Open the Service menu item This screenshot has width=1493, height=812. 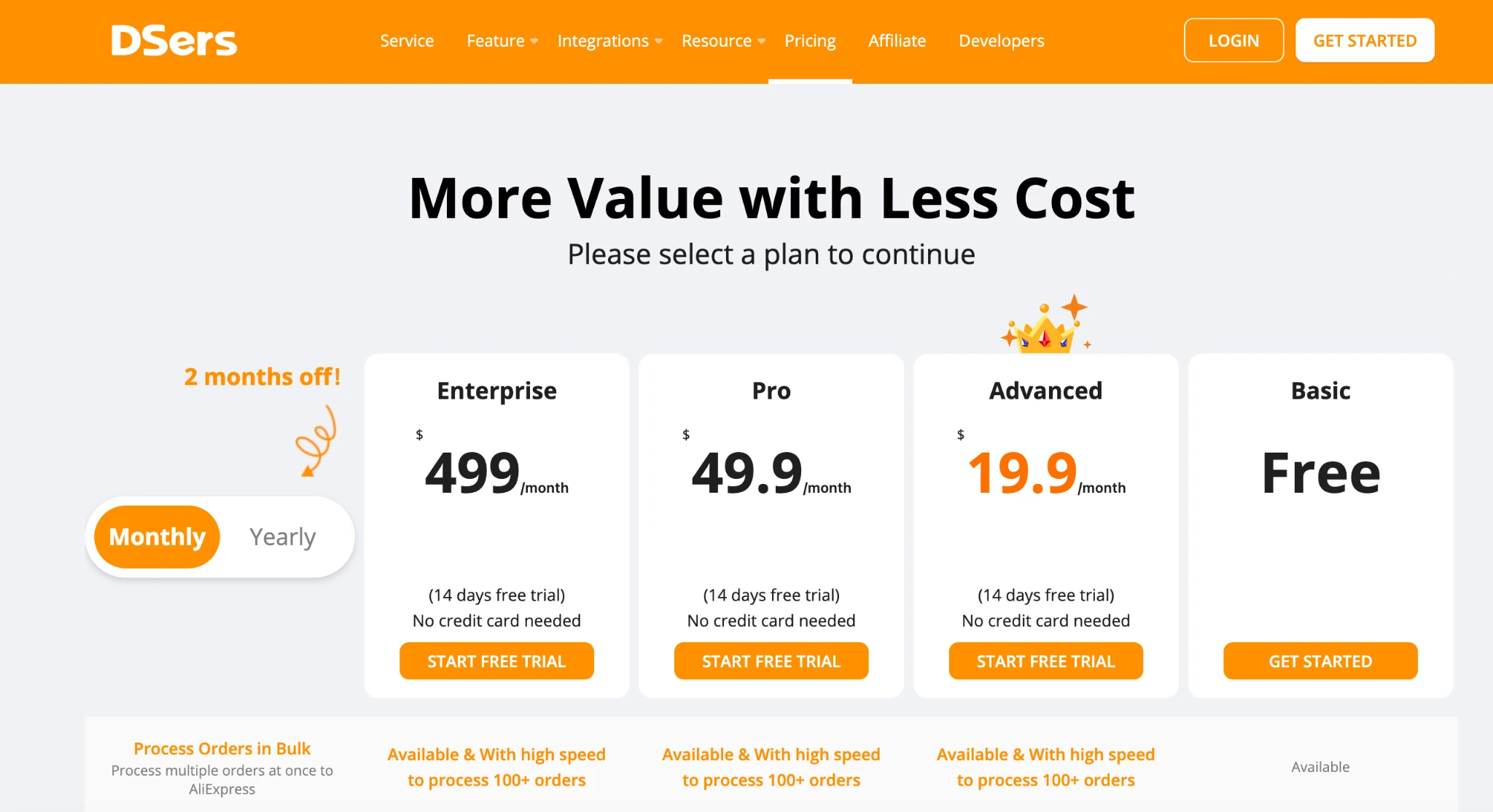(x=407, y=41)
